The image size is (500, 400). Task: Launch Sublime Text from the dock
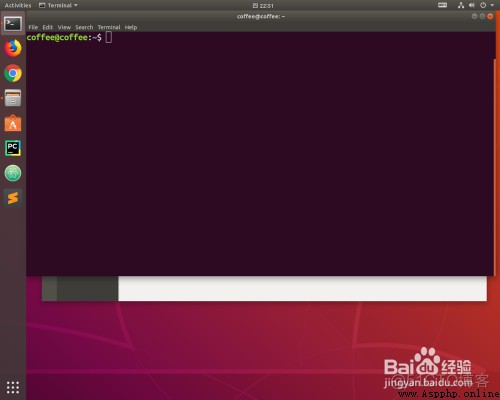[13, 198]
